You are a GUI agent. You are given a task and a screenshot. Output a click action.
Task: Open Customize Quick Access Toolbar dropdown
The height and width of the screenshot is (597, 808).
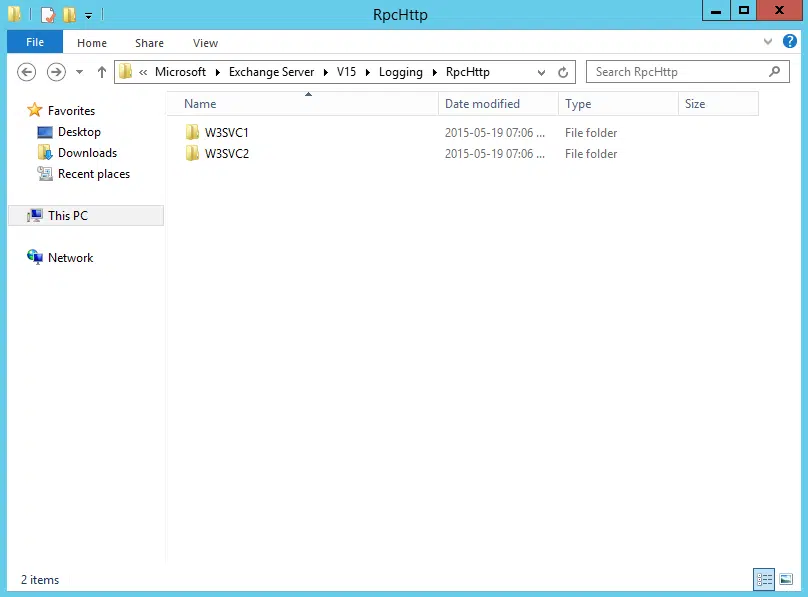click(89, 15)
